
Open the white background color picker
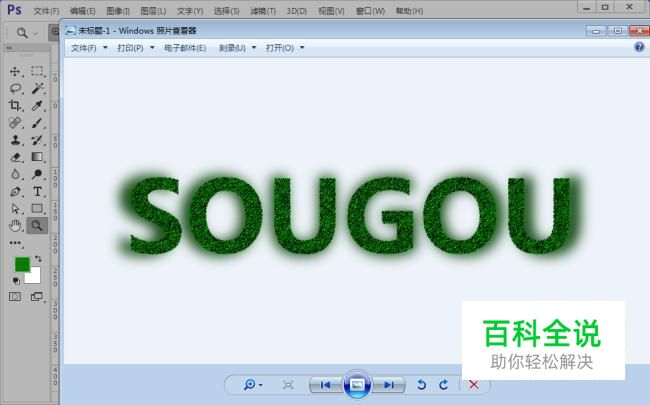[x=34, y=276]
